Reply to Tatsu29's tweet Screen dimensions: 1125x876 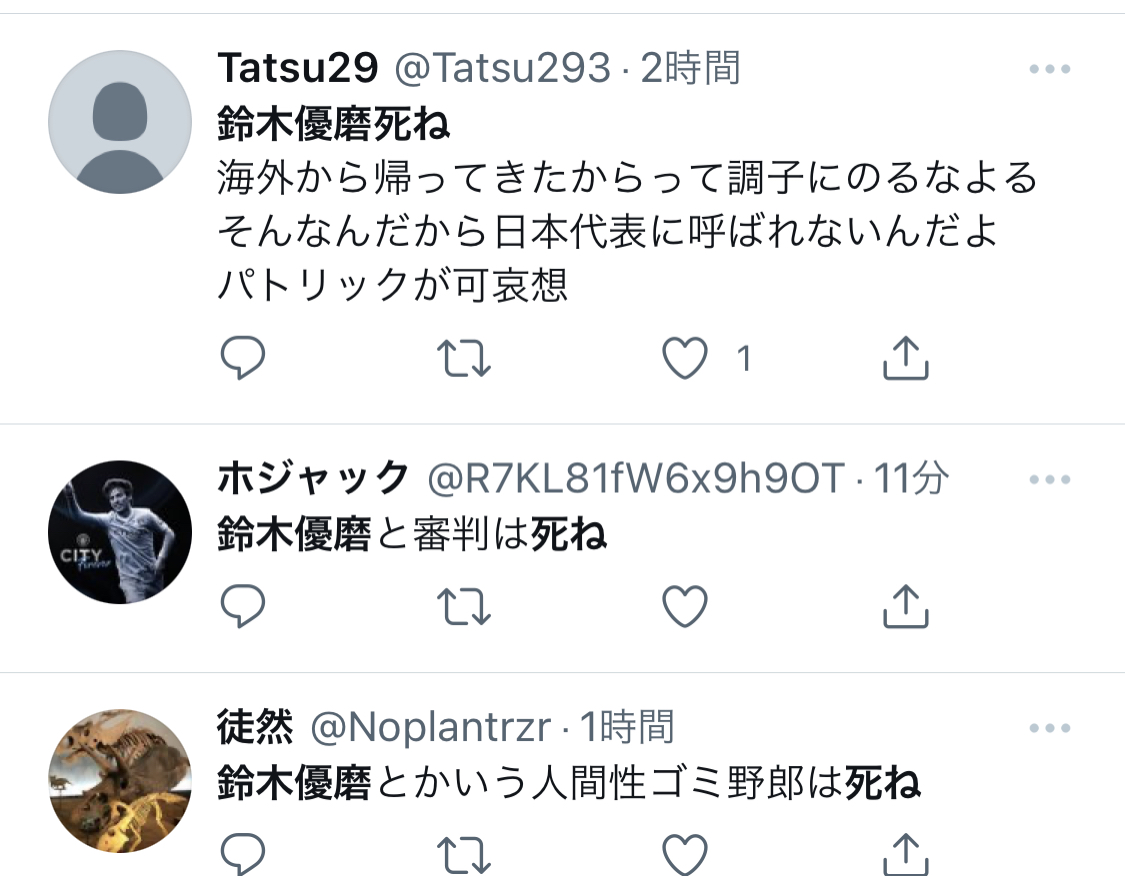pyautogui.click(x=243, y=357)
